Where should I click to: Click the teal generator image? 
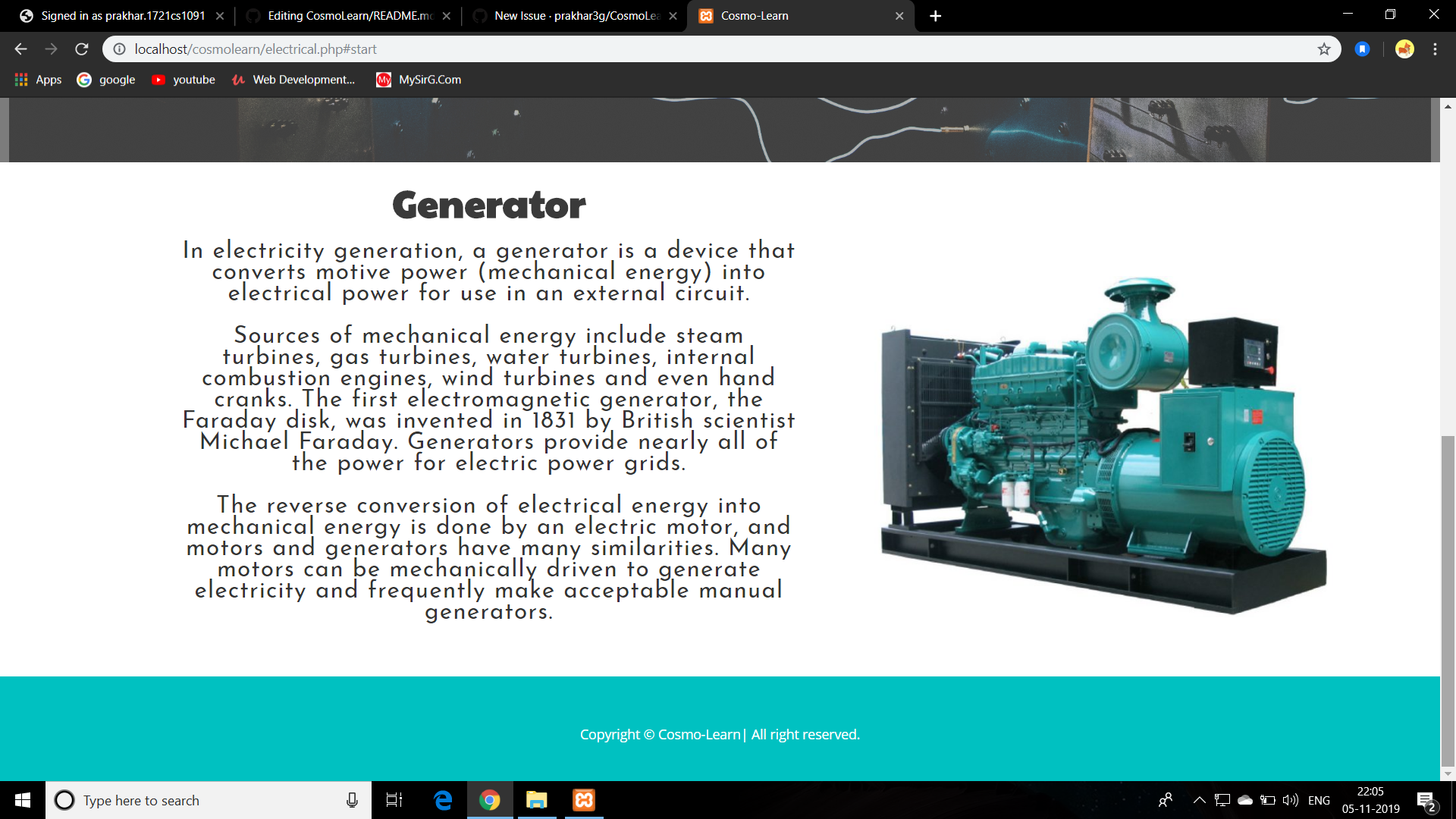pos(1103,447)
